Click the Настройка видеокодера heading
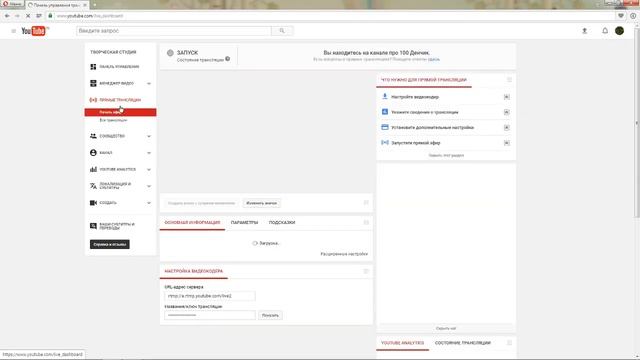Screen dimensions: 640x360 coord(193,271)
